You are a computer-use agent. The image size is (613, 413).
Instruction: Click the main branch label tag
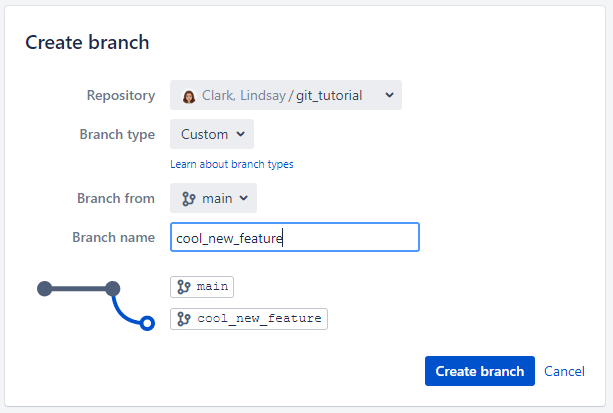pos(202,287)
